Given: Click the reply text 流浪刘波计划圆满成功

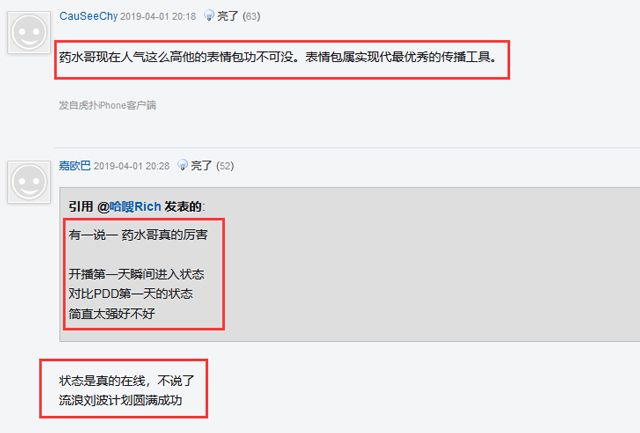Looking at the screenshot, I should 120,400.
